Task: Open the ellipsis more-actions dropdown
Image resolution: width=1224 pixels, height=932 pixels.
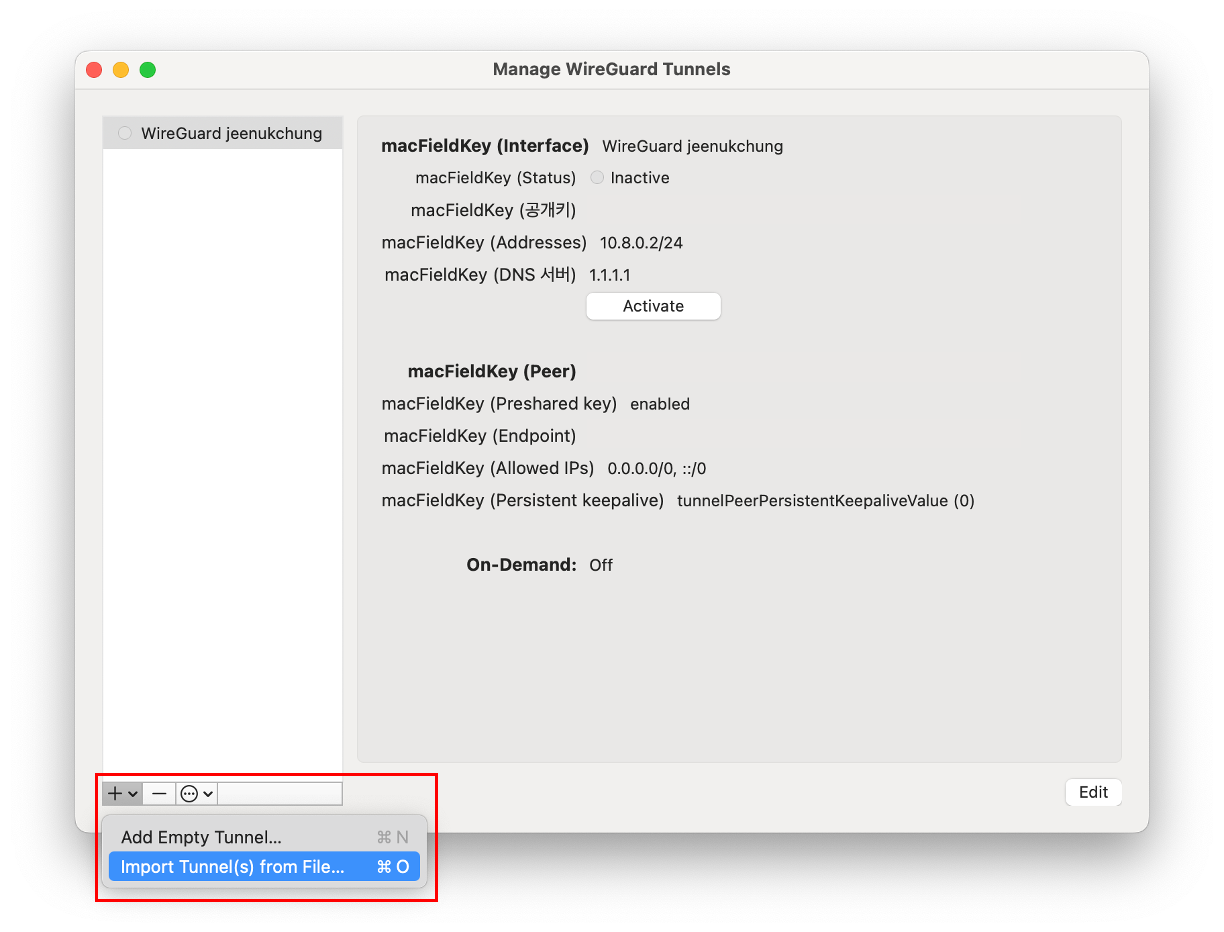Action: [197, 793]
